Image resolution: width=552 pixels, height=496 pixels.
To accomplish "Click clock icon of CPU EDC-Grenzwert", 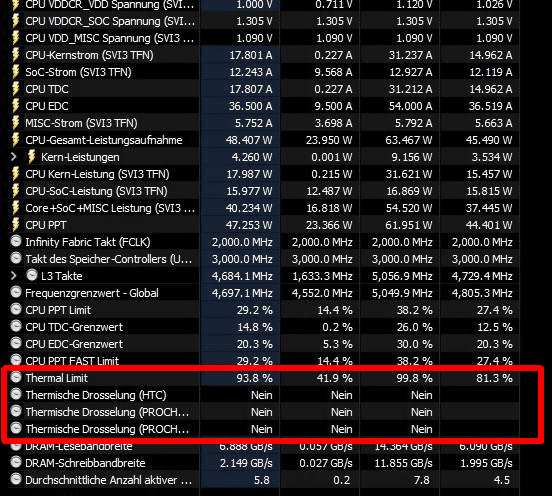I will [16, 343].
